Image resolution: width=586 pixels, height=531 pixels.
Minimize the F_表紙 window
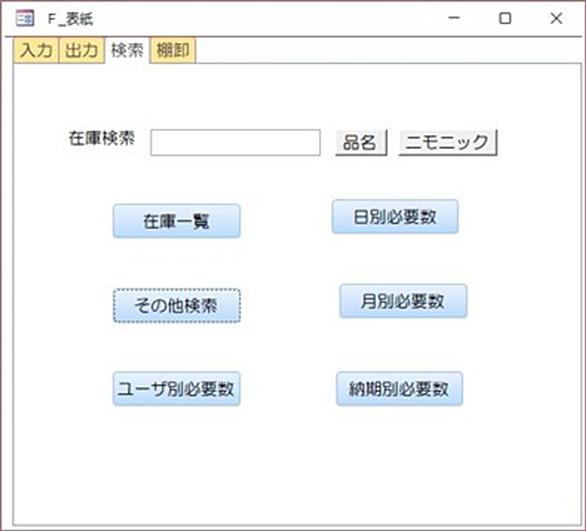click(x=454, y=18)
